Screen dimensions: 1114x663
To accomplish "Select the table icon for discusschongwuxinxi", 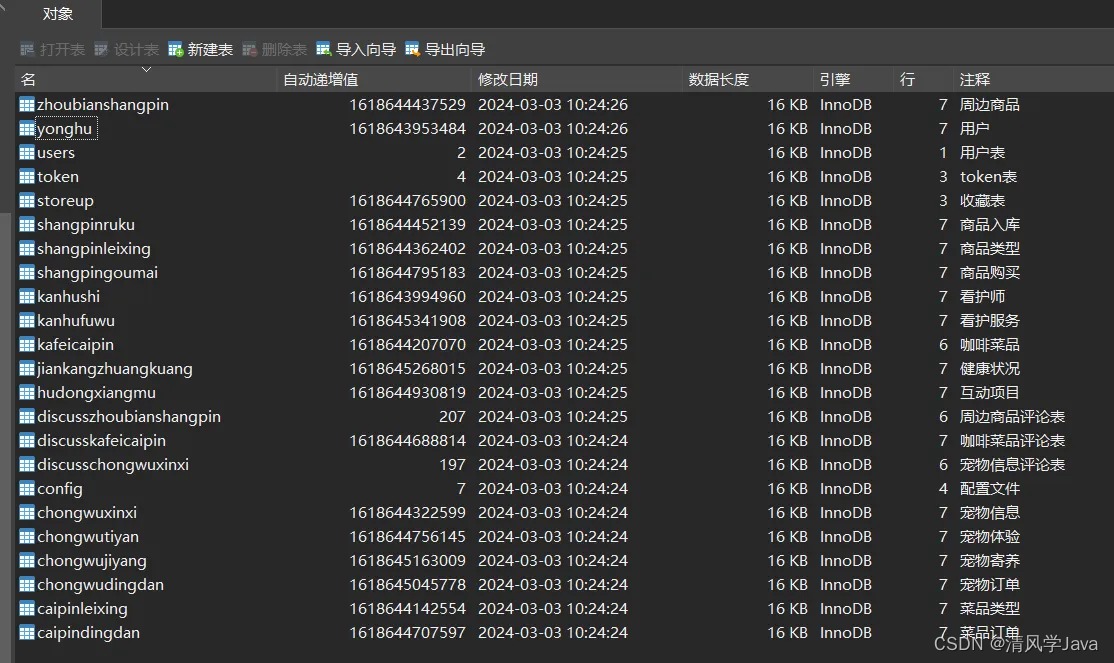I will coord(27,465).
